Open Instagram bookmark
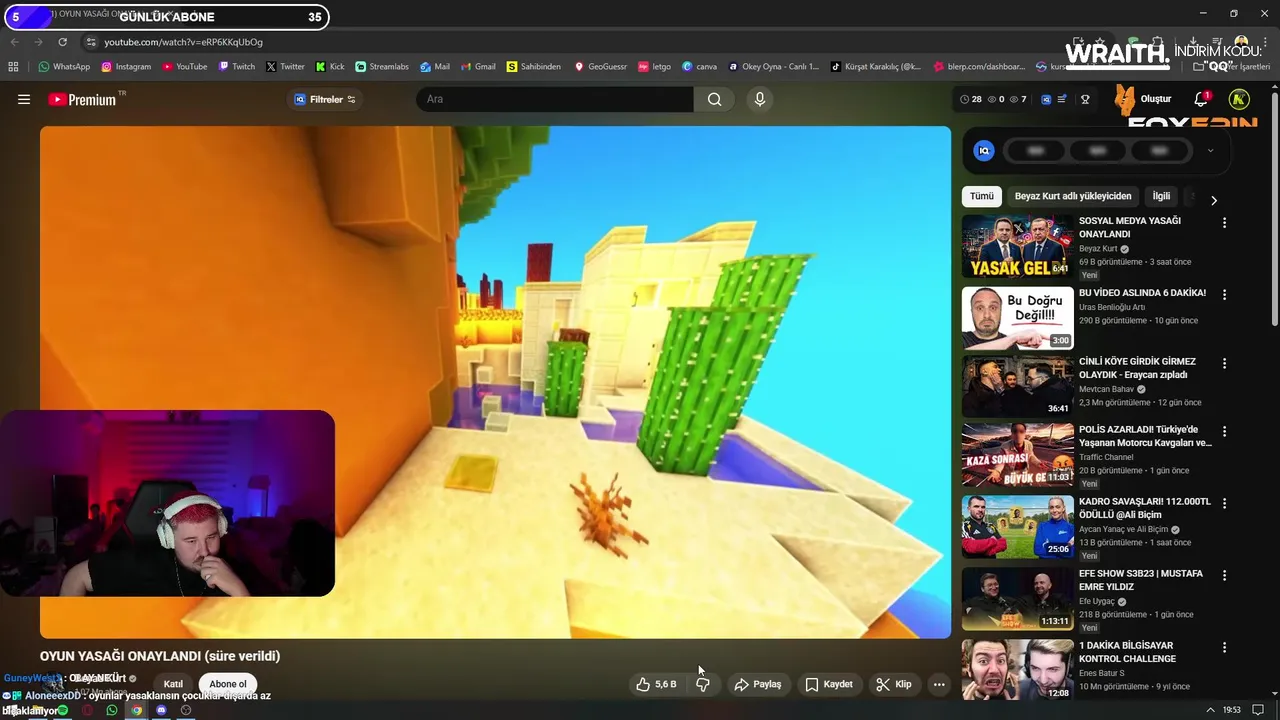This screenshot has height=720, width=1280. [125, 67]
